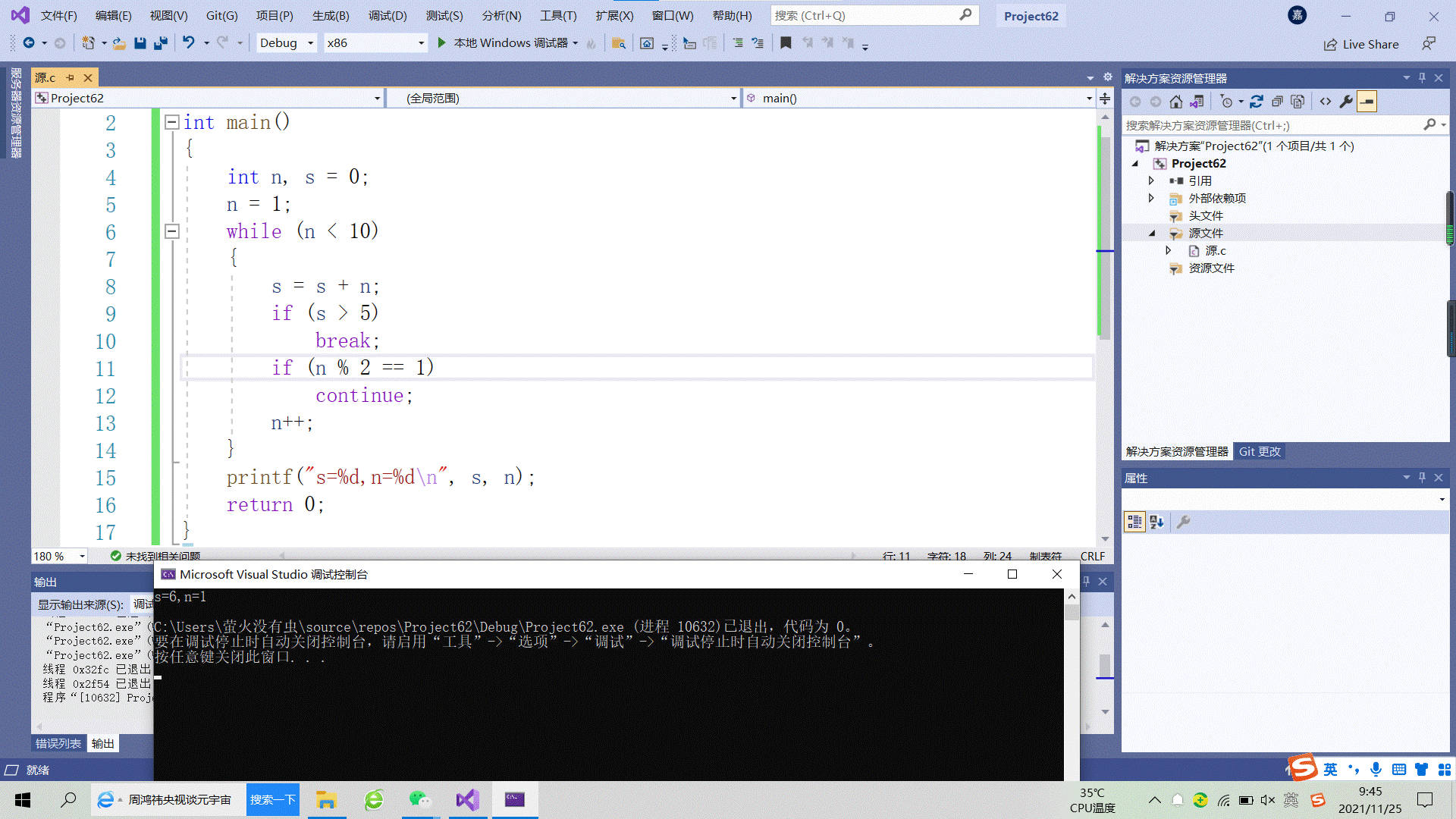Click the Find in Files icon
Viewport: 1456px width, 819px height.
(619, 43)
